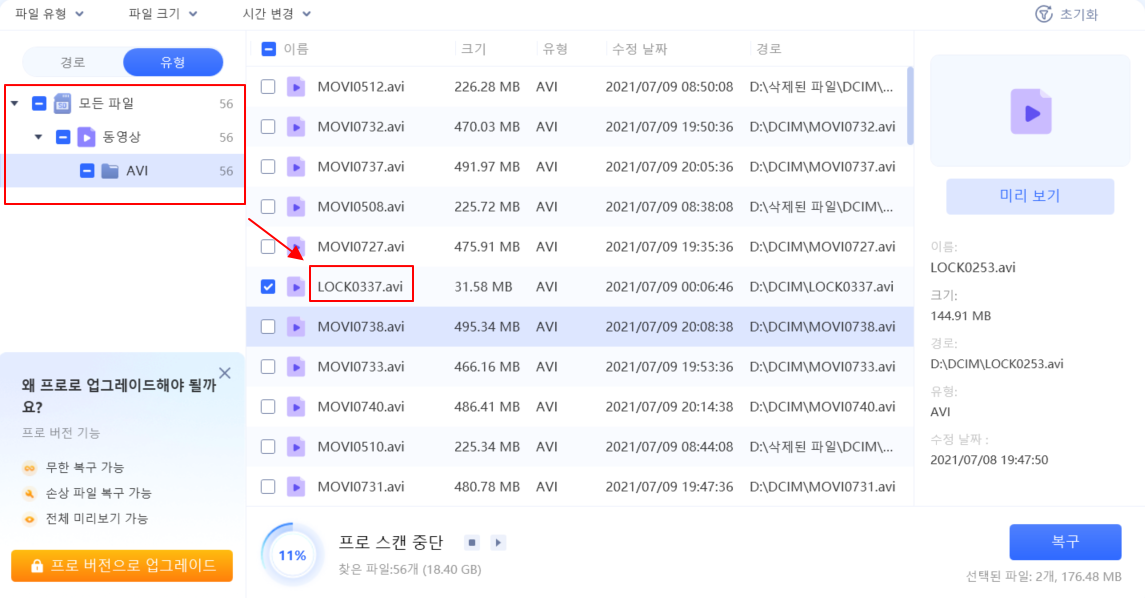The image size is (1145, 598).
Task: Click the video file icon for LOCK0337.avi
Action: [x=296, y=287]
